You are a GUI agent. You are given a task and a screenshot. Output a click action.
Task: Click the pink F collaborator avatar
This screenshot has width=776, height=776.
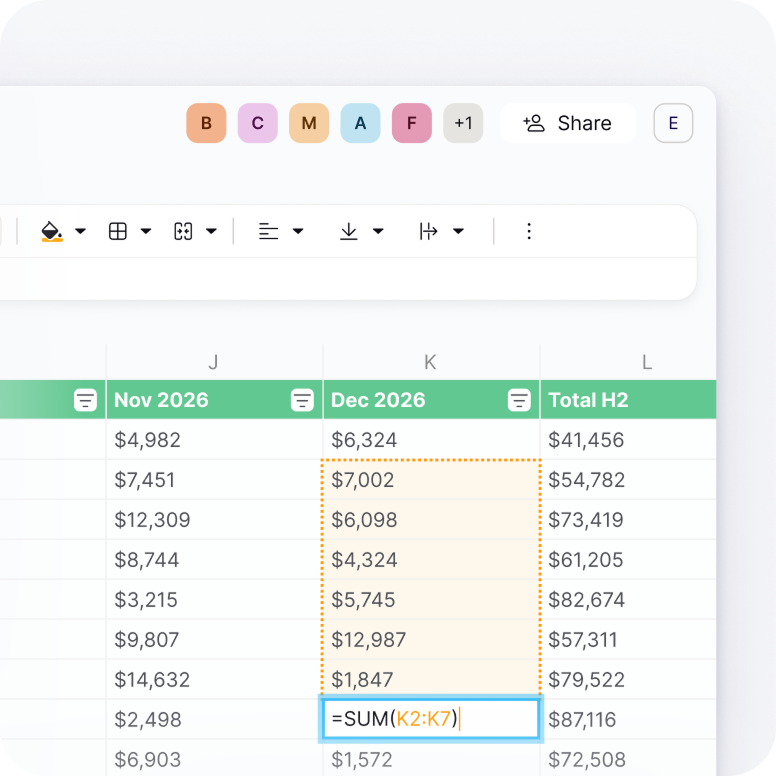(411, 123)
